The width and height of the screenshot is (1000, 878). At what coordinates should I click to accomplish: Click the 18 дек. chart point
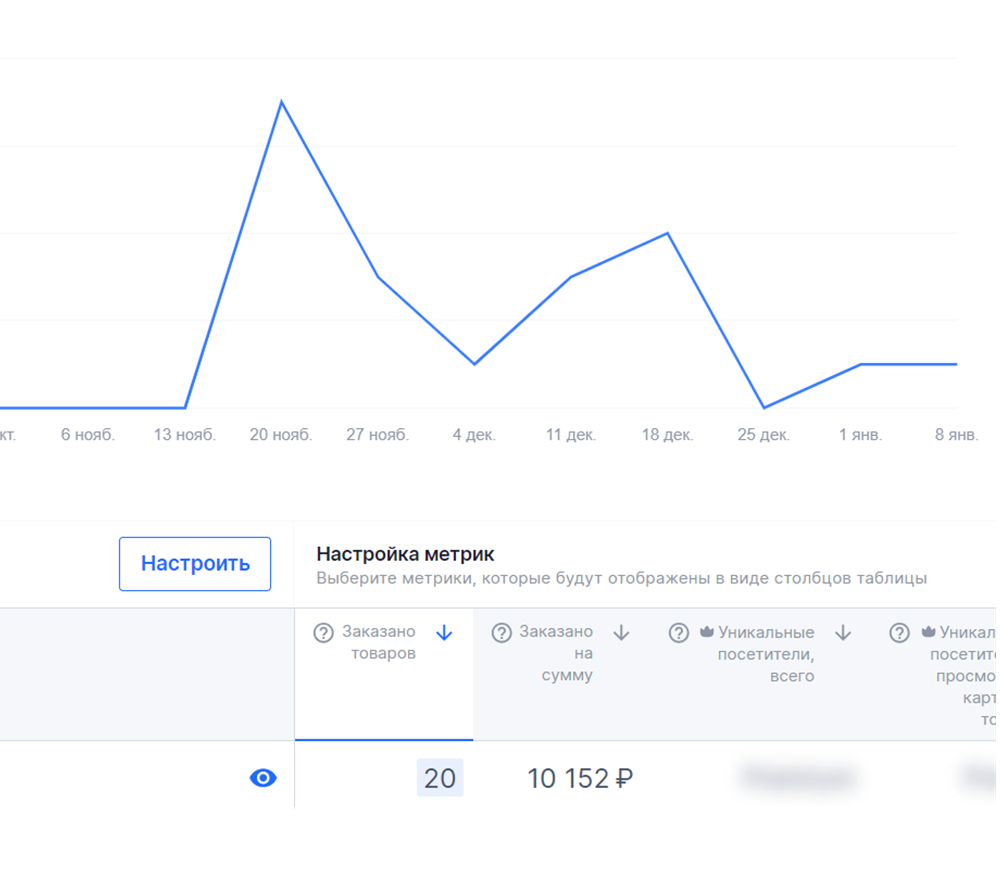pos(668,233)
